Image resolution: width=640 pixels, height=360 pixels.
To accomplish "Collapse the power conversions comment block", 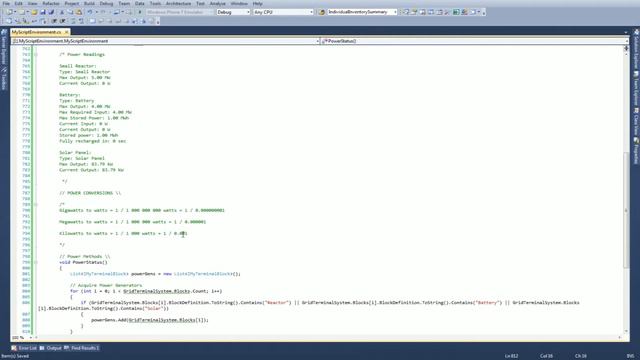I will point(36,204).
